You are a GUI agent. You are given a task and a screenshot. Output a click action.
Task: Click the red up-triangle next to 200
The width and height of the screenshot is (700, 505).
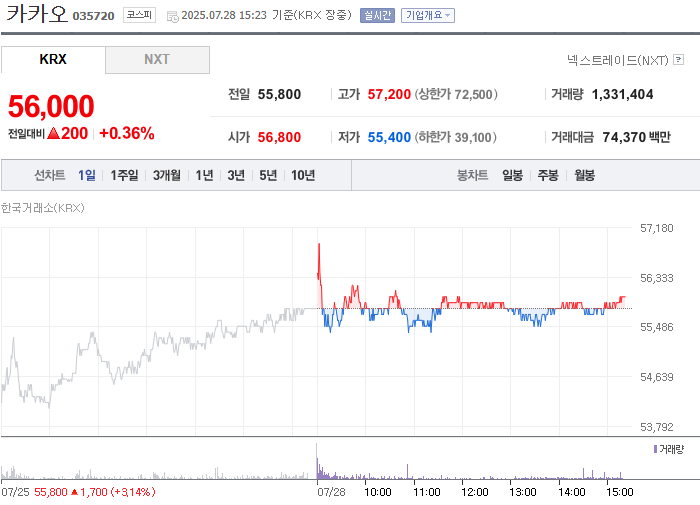[53, 133]
